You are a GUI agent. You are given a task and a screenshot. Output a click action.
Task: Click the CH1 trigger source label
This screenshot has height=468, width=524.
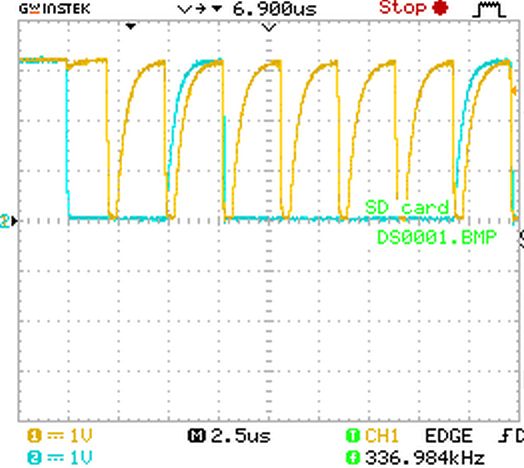[382, 436]
